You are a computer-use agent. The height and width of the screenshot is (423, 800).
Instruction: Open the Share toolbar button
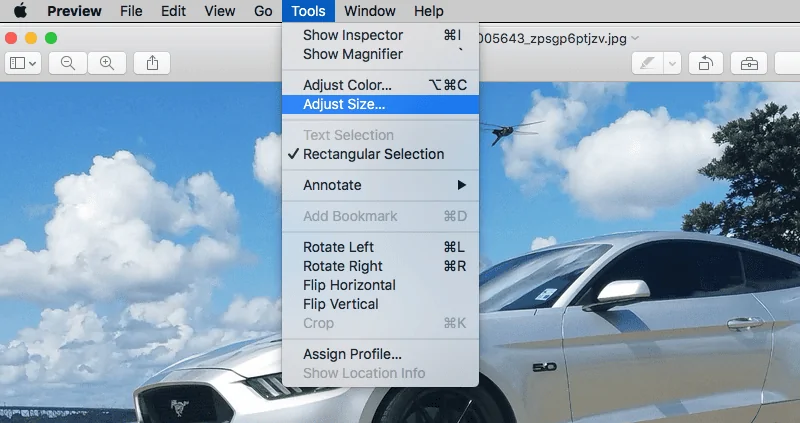point(152,63)
